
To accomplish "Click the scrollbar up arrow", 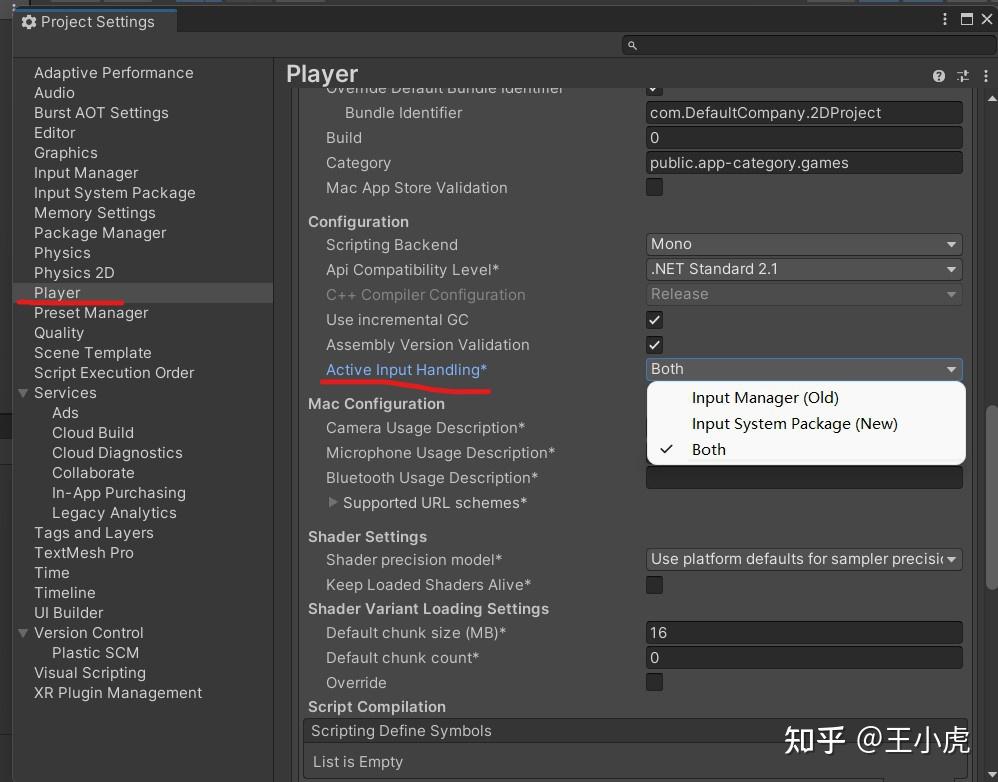I will pyautogui.click(x=992, y=99).
